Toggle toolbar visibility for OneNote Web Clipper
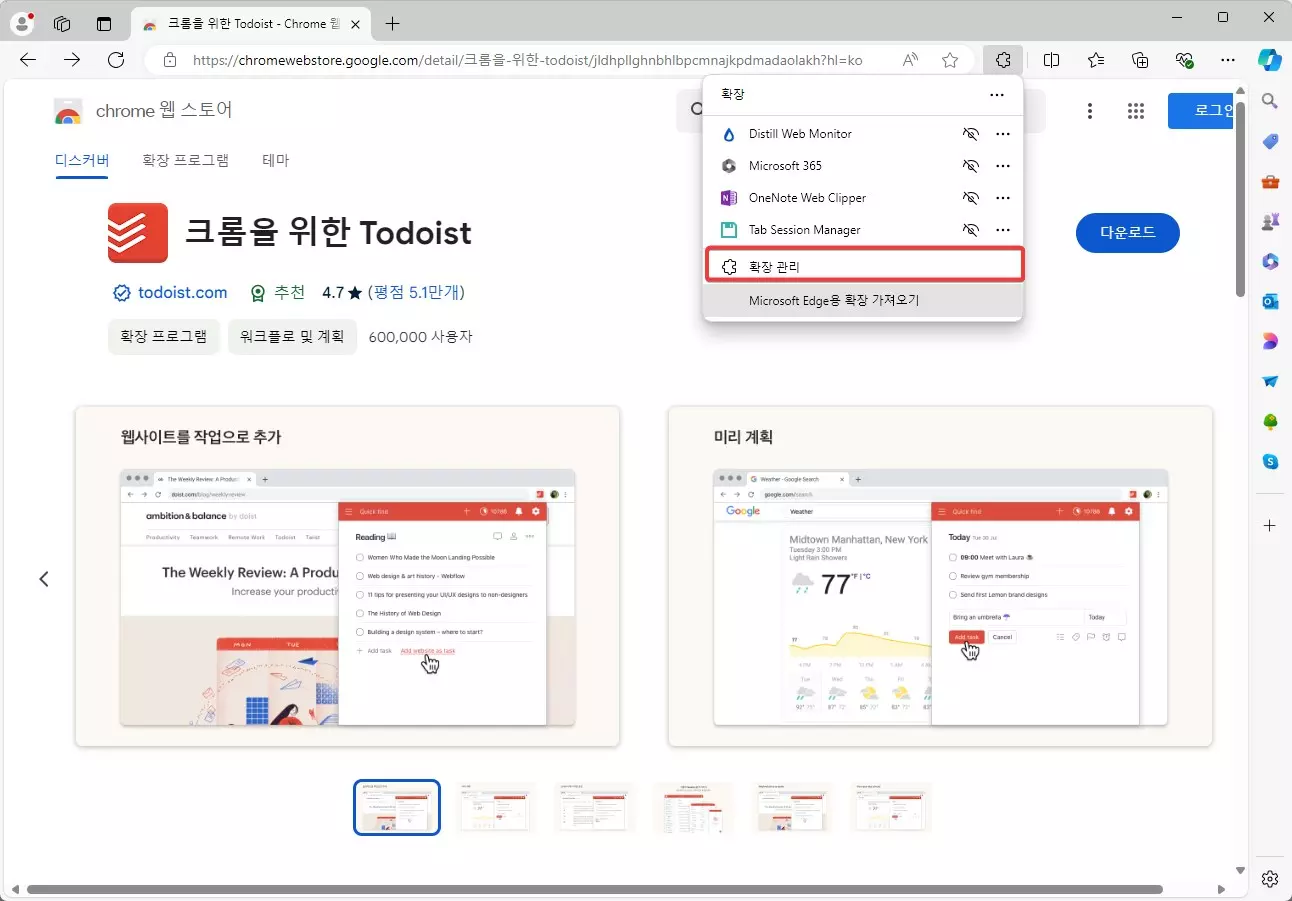This screenshot has width=1292, height=901. click(x=969, y=198)
